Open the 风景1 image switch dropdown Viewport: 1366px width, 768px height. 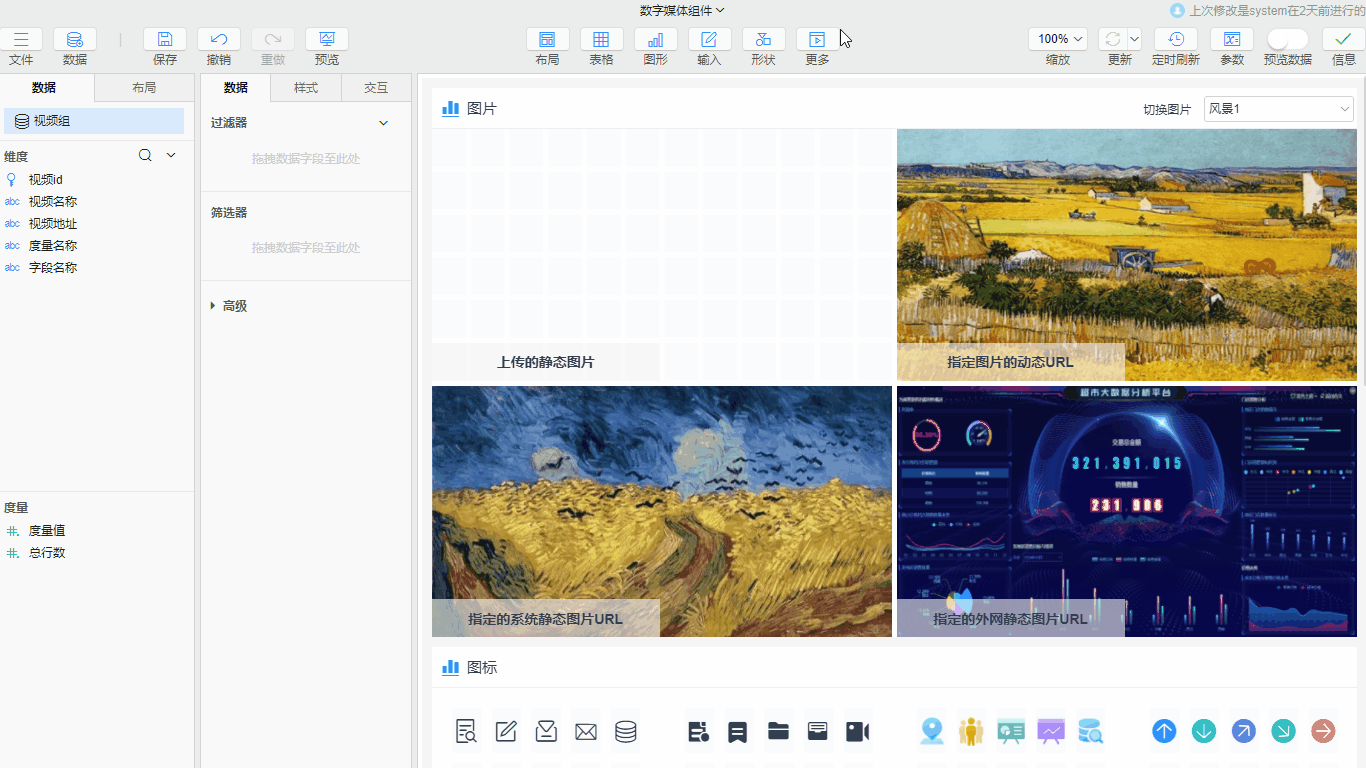[x=1278, y=109]
